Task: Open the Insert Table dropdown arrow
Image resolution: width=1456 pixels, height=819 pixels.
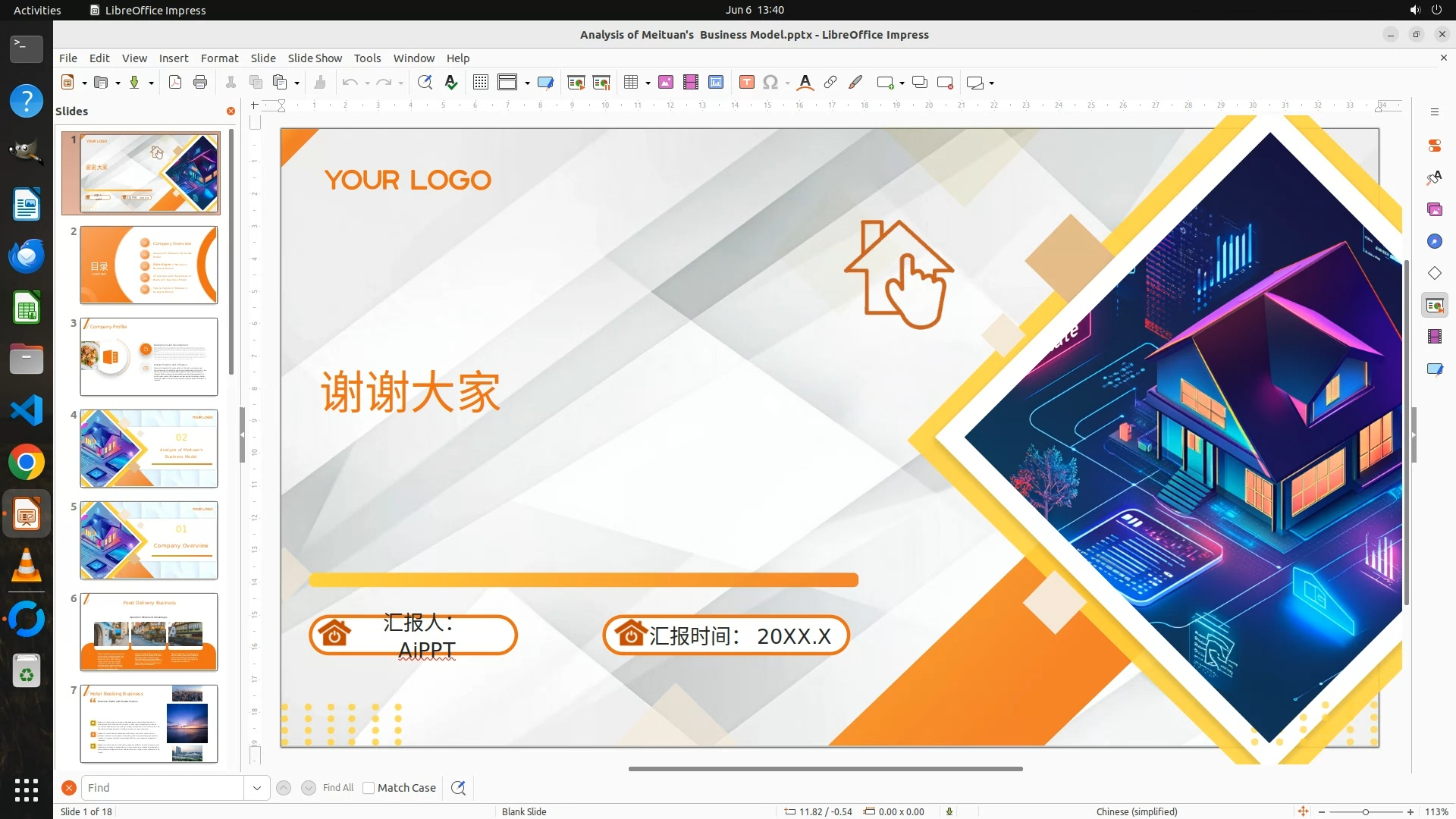Action: point(648,83)
